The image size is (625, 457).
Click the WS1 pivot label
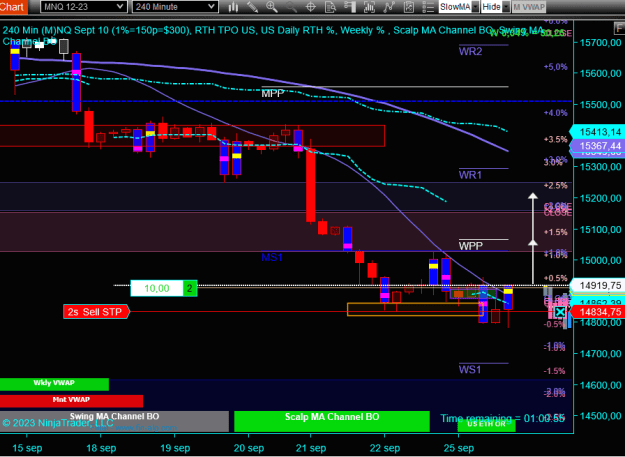[x=470, y=370]
